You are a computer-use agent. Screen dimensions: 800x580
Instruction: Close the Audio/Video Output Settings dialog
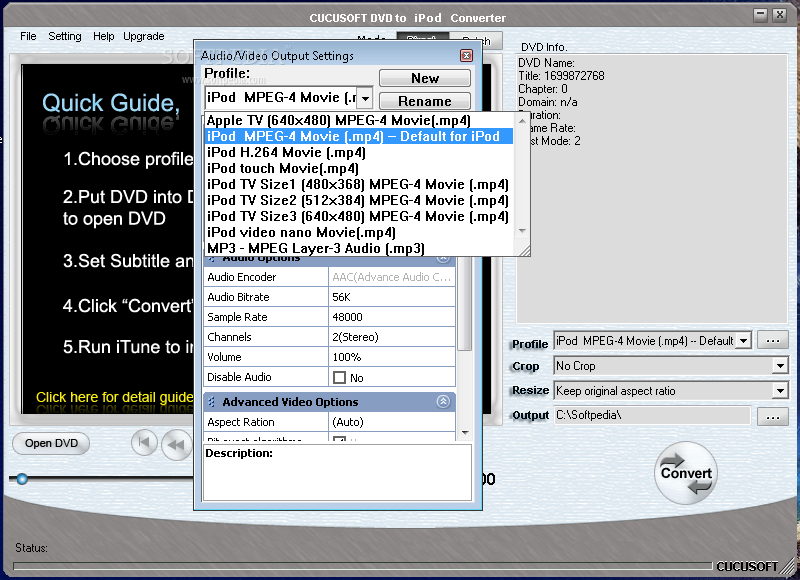click(466, 56)
